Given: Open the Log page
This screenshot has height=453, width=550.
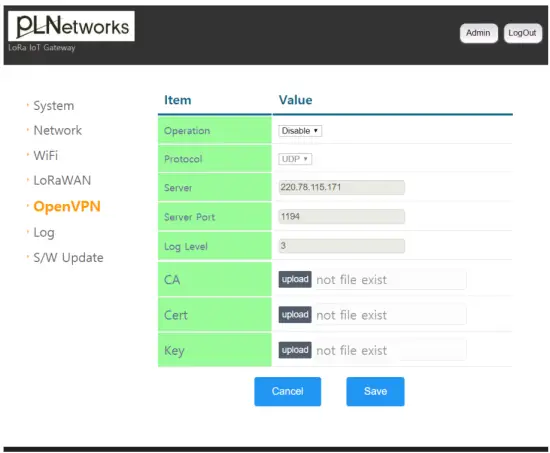Looking at the screenshot, I should point(44,232).
